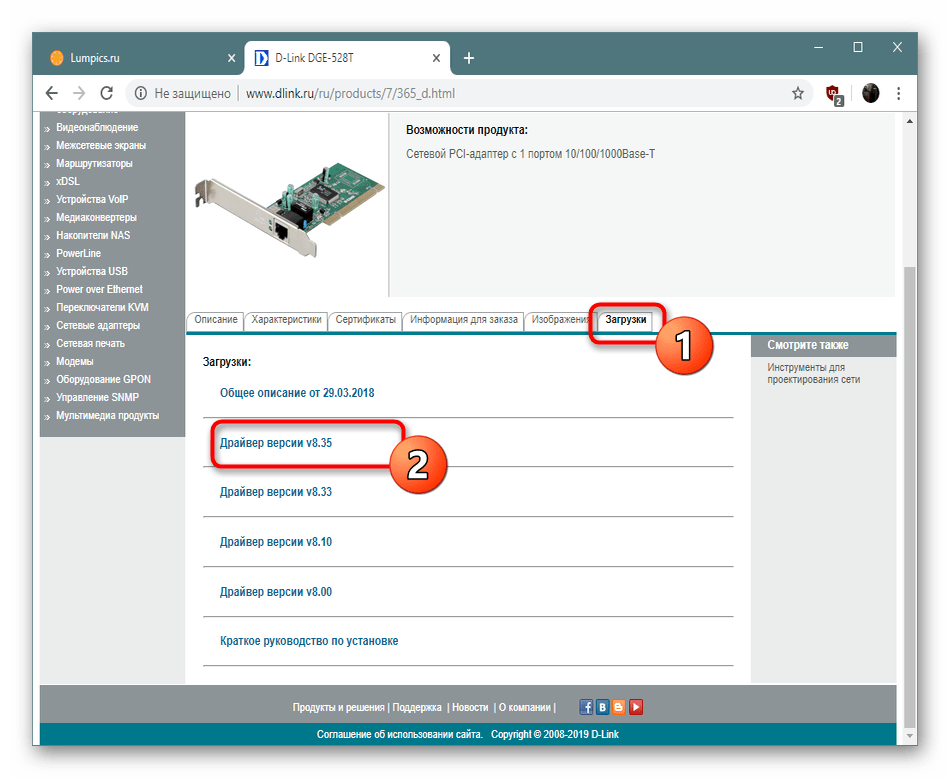The width and height of the screenshot is (950, 778).
Task: Open the Краткое руководство по установке link
Action: tap(308, 641)
